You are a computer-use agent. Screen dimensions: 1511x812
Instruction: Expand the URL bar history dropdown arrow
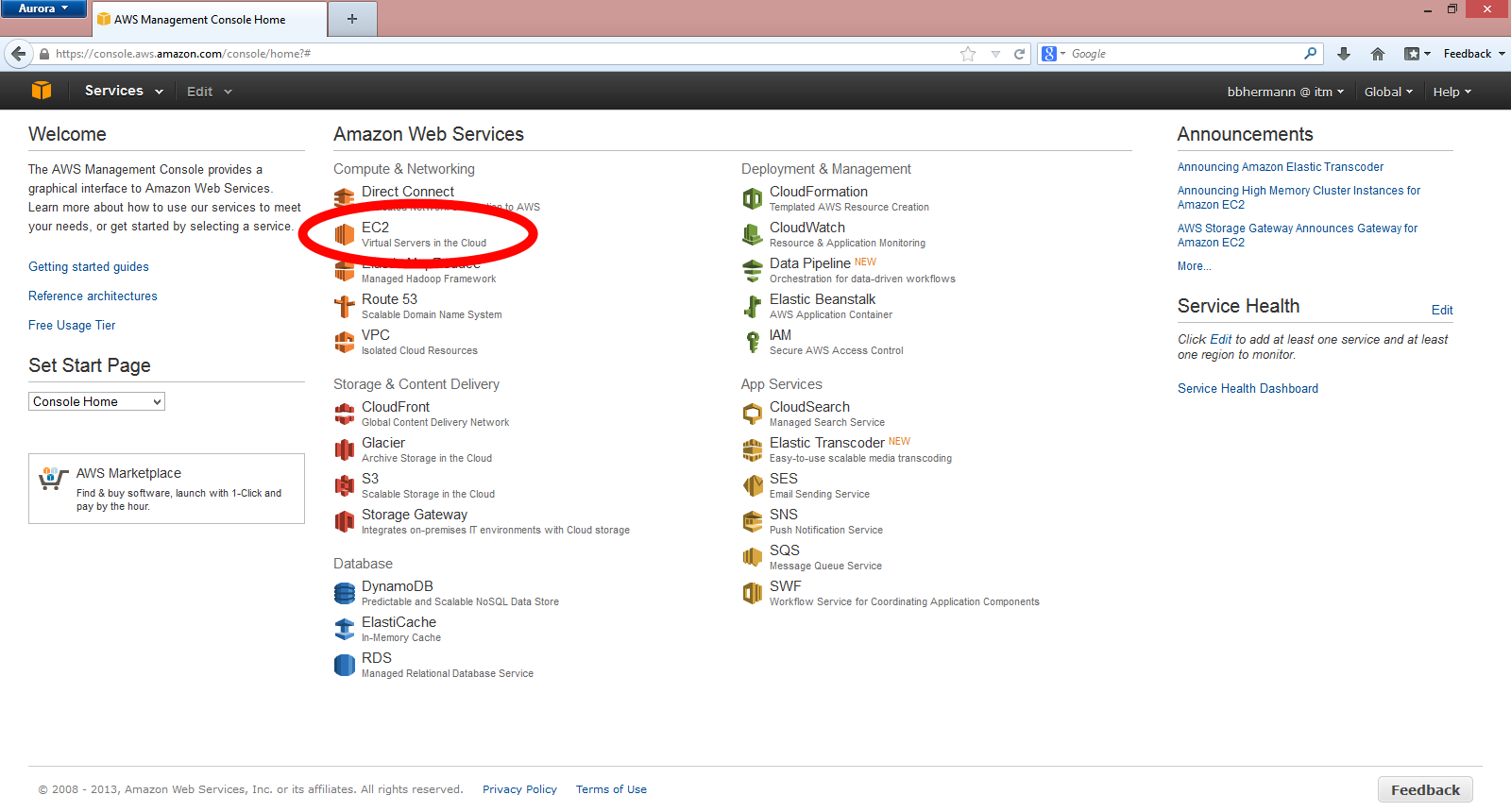coord(995,54)
